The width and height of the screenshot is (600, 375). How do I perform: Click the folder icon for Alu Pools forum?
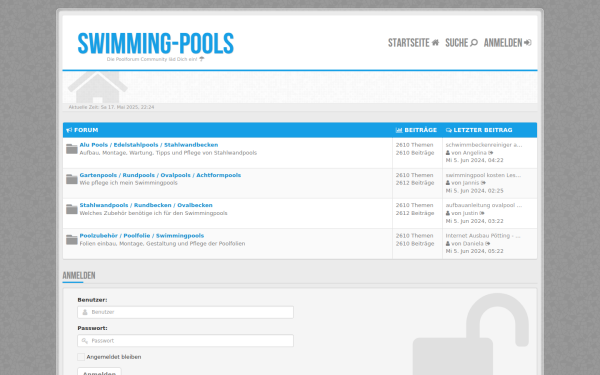(72, 149)
